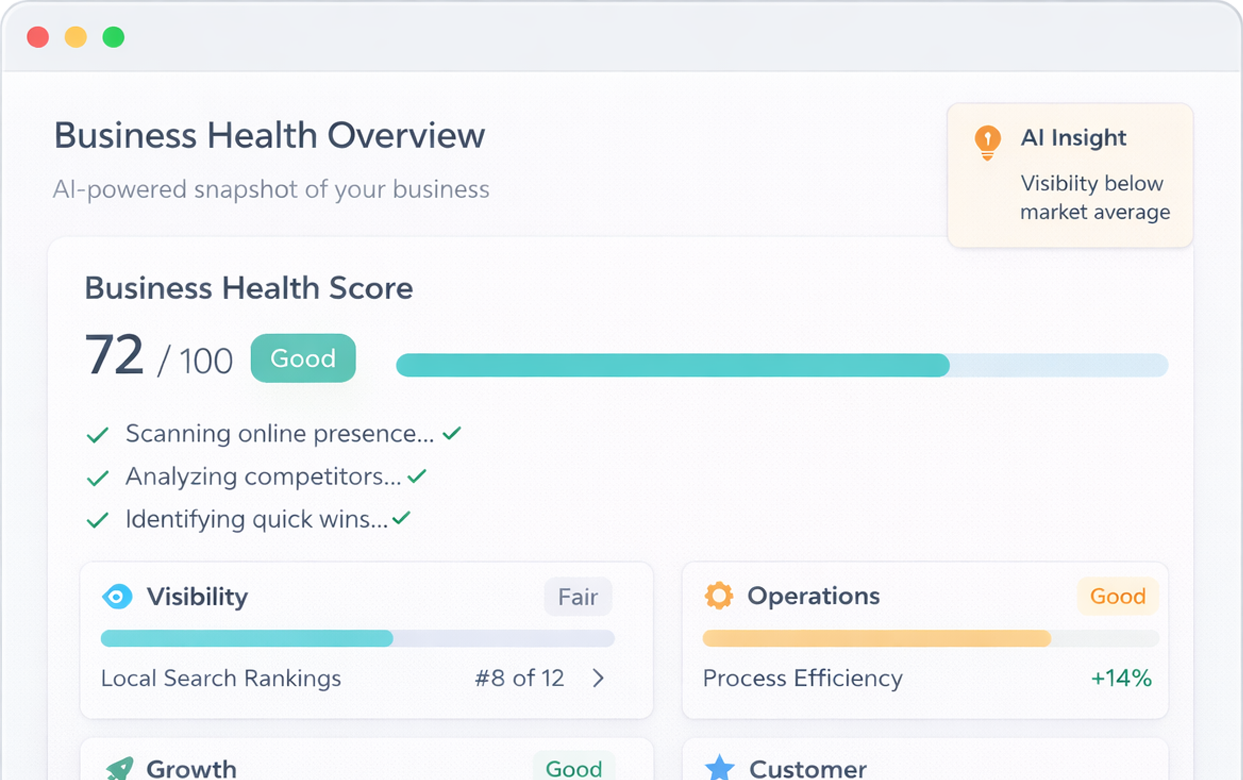Click the Growth card title

coord(192,768)
